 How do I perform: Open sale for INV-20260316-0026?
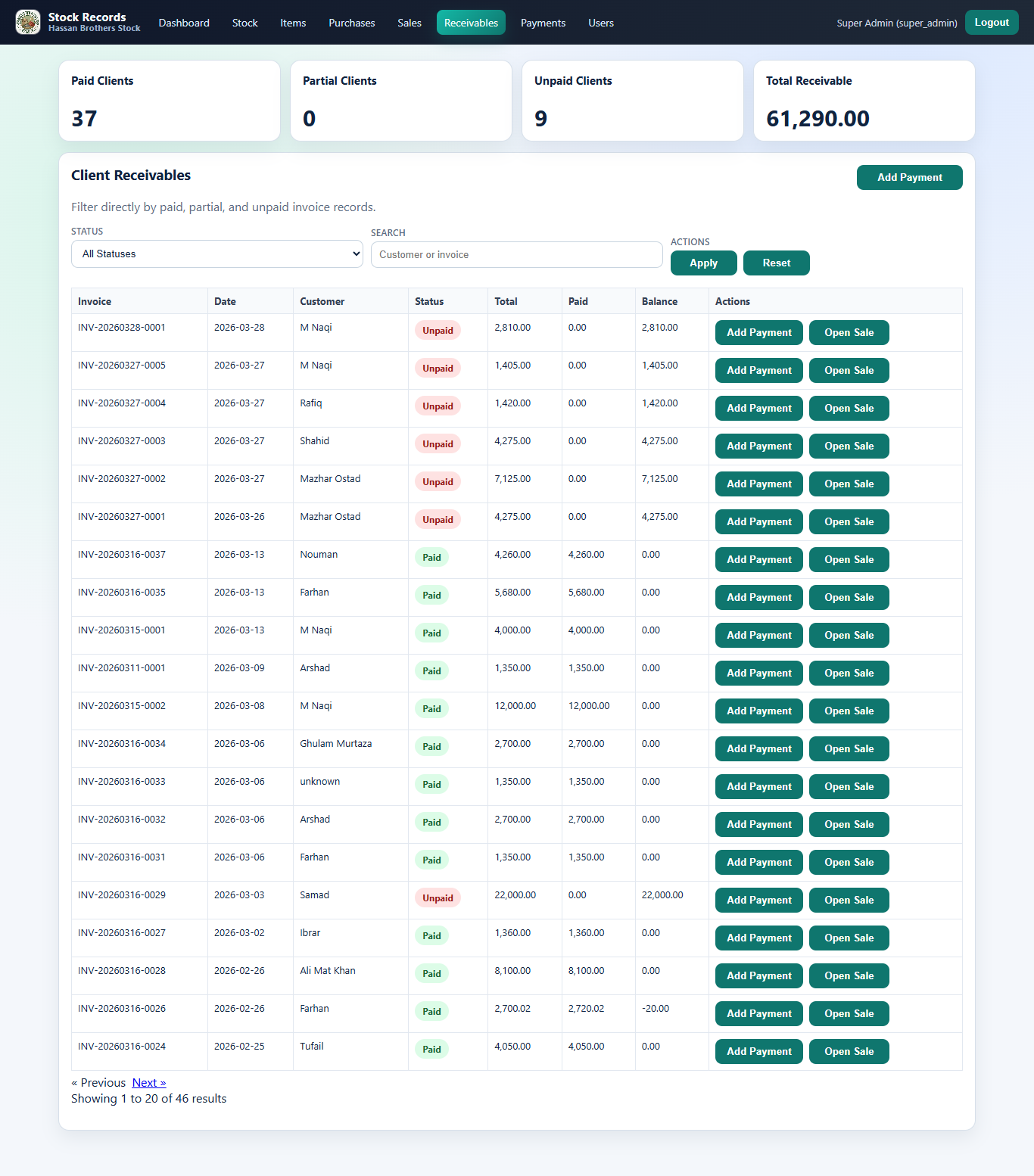click(x=849, y=1013)
